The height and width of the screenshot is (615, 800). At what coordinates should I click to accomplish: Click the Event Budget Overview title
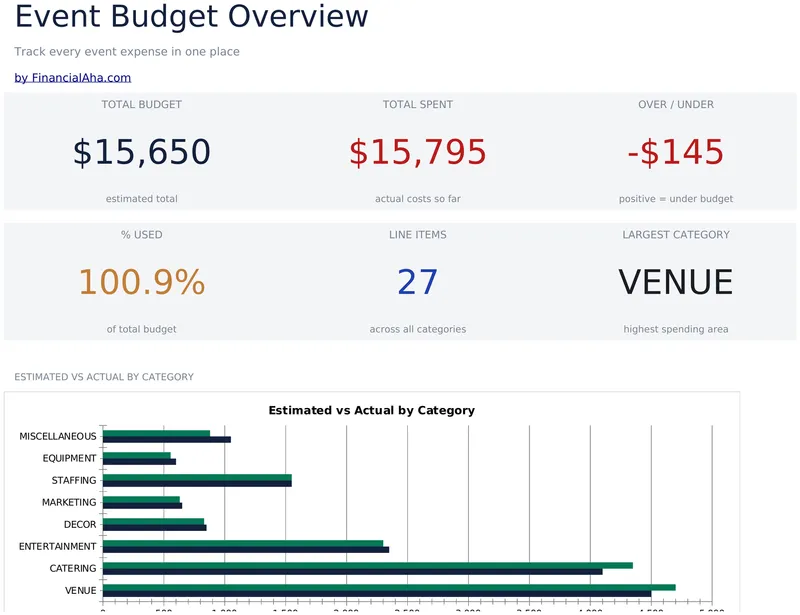tap(191, 16)
